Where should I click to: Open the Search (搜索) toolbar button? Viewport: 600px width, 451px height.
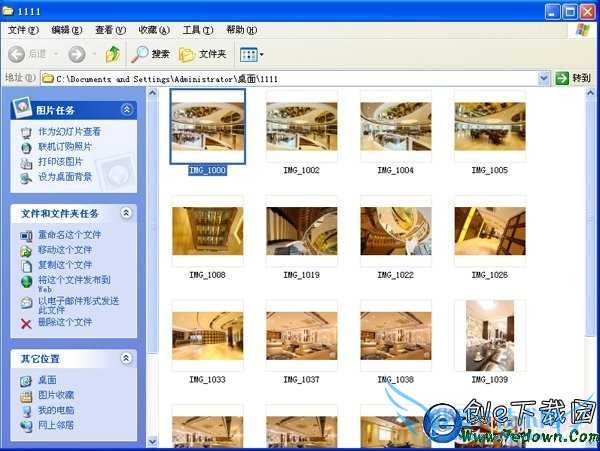(150, 54)
